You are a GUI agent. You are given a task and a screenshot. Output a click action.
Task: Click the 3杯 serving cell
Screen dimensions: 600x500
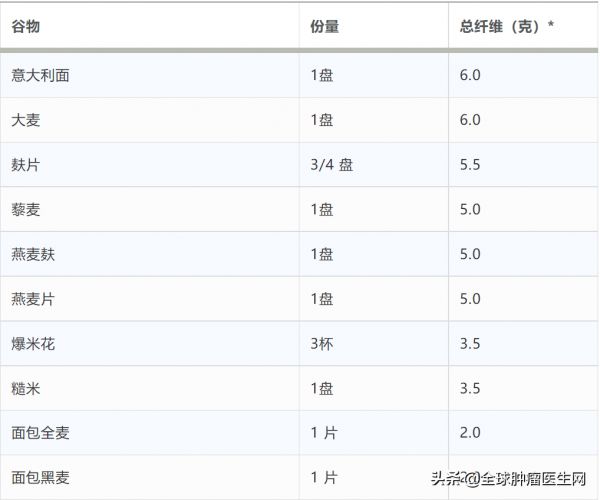coord(321,344)
